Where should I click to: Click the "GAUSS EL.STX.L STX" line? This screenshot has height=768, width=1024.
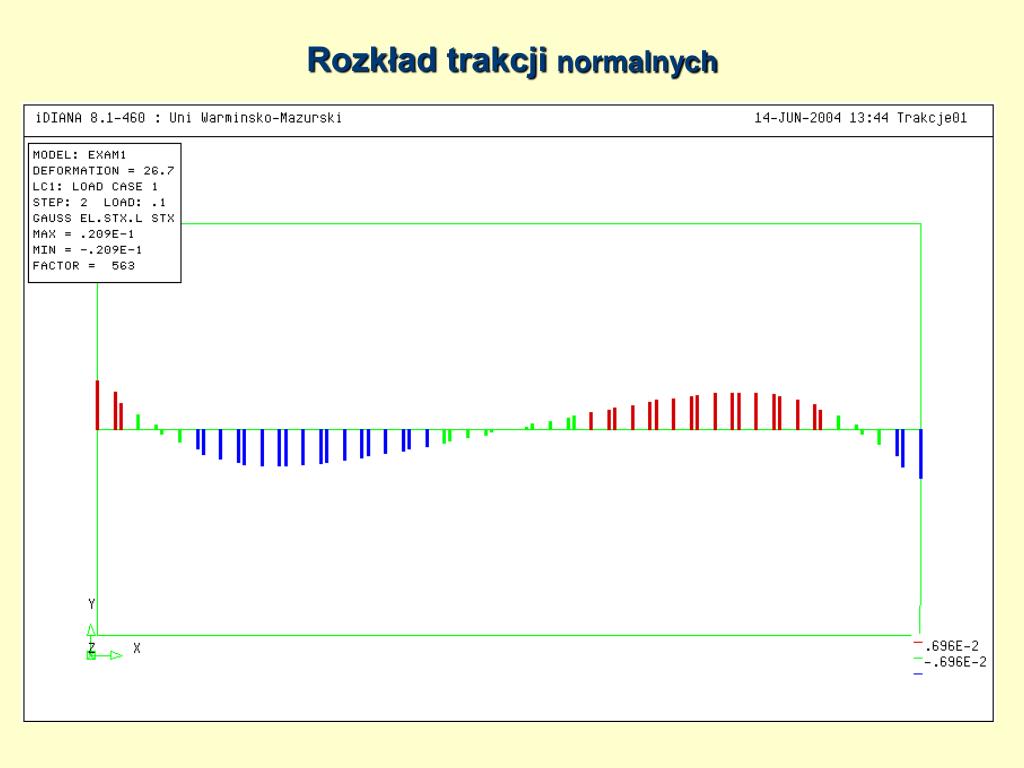[104, 218]
